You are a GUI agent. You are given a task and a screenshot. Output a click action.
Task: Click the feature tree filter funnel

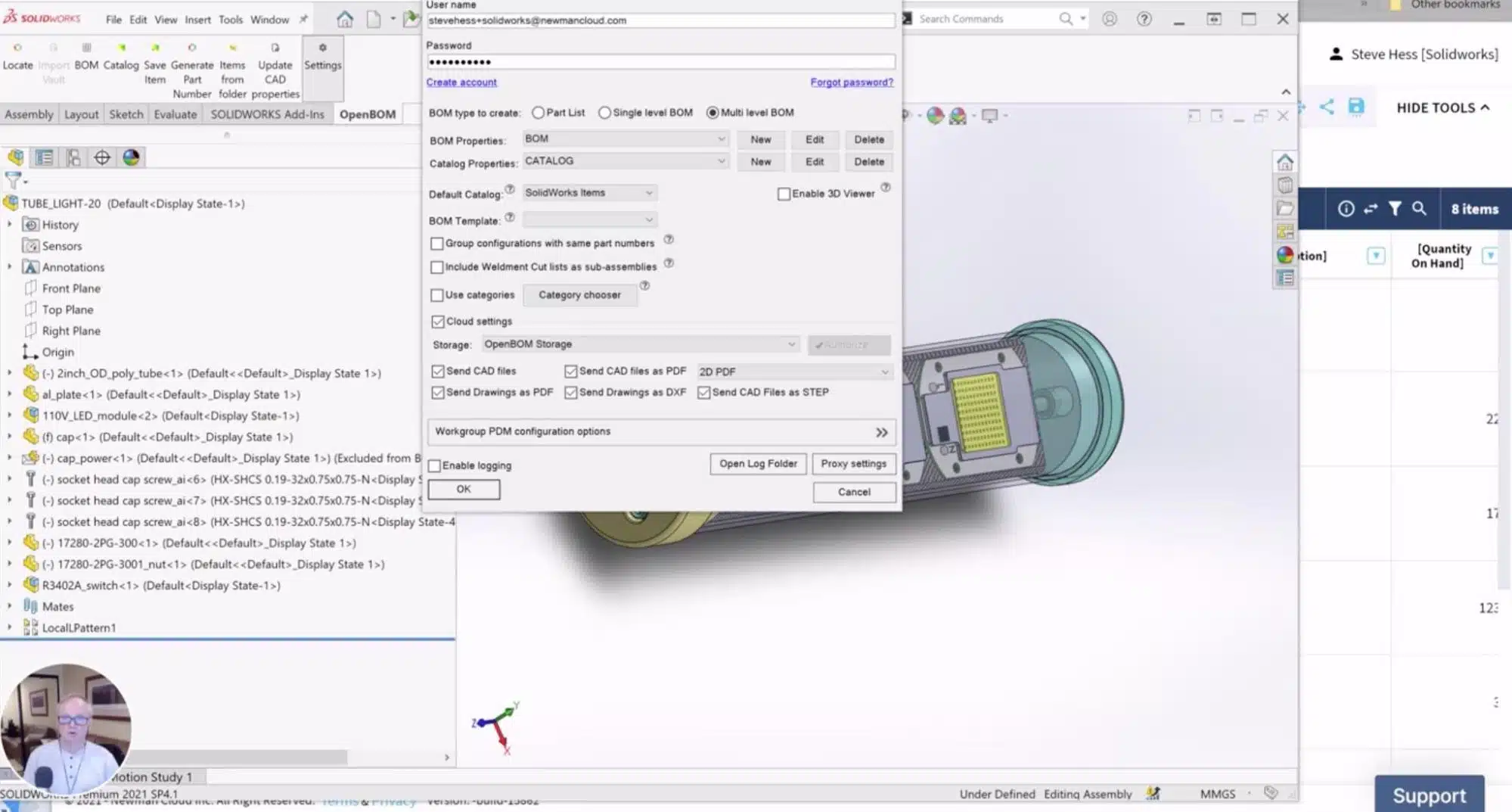13,180
